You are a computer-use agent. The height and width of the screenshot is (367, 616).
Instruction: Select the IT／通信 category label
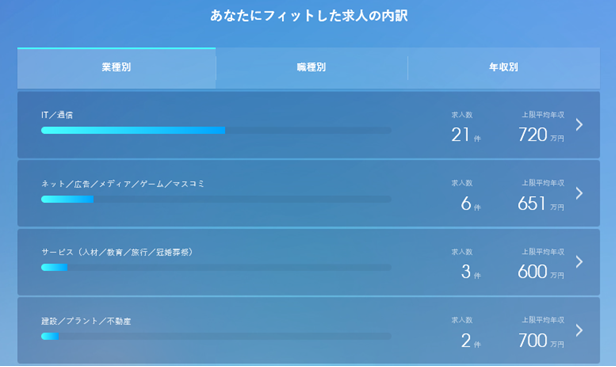point(57,115)
